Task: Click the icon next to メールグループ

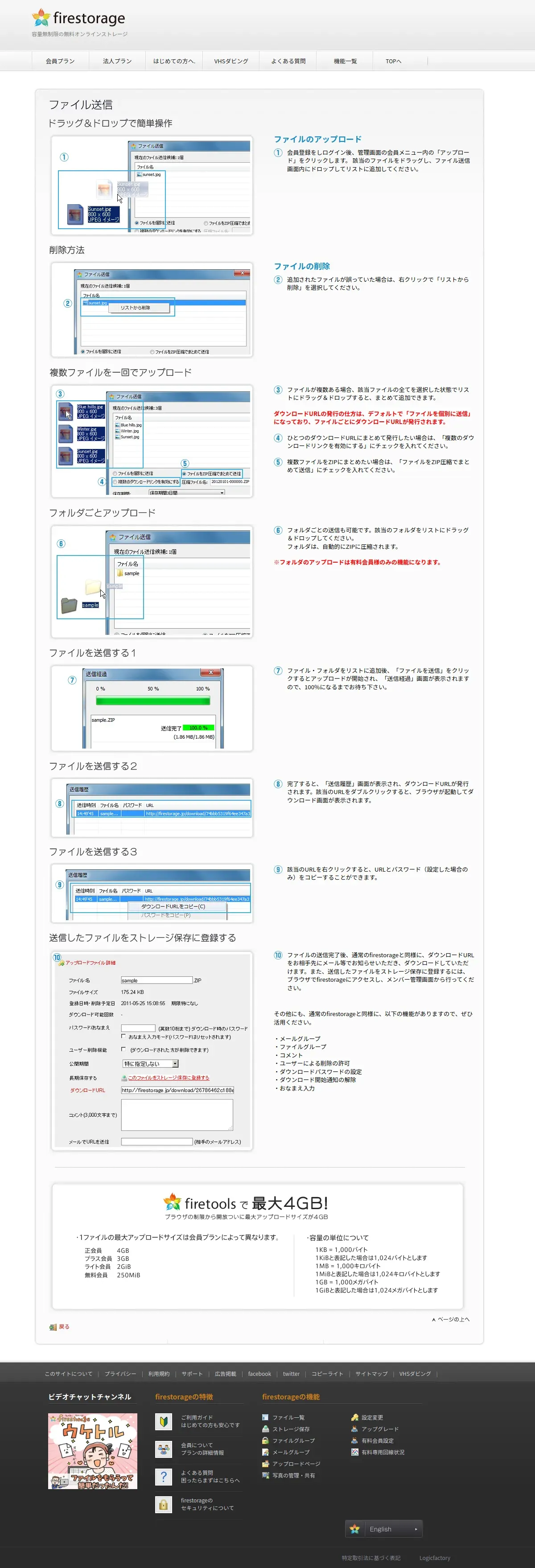Action: (x=265, y=1452)
